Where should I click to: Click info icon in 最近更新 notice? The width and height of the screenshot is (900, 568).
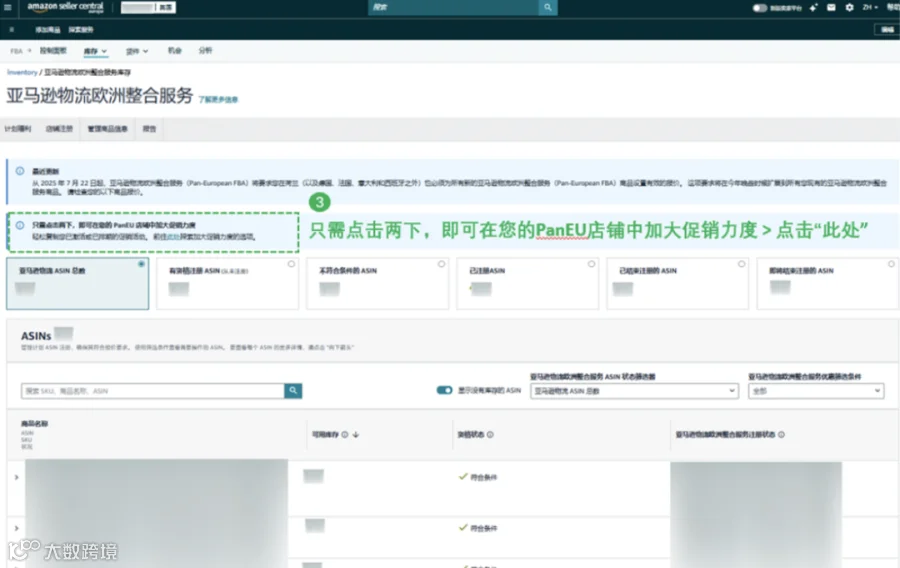(x=20, y=171)
